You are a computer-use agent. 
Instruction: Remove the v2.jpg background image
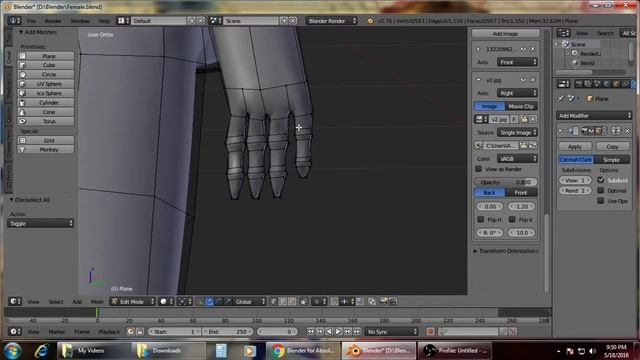point(533,80)
